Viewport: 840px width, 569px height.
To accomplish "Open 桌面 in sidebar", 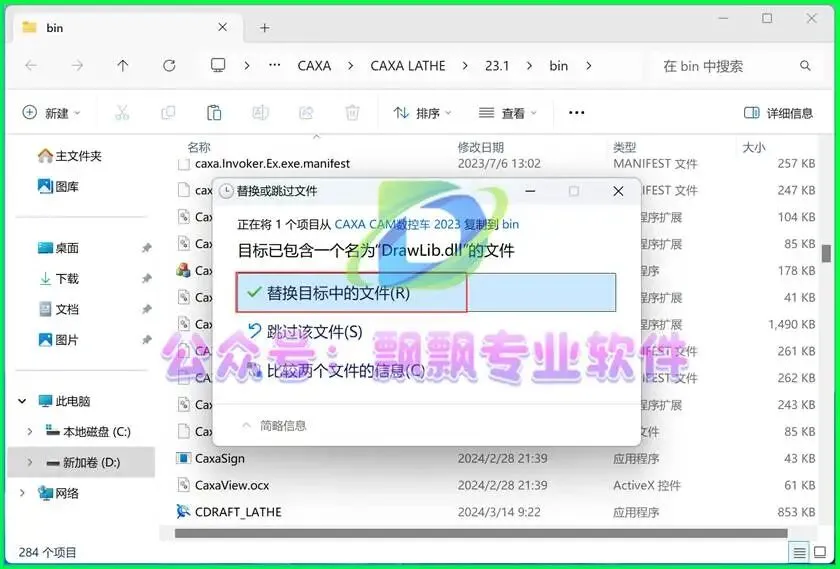I will pos(58,248).
